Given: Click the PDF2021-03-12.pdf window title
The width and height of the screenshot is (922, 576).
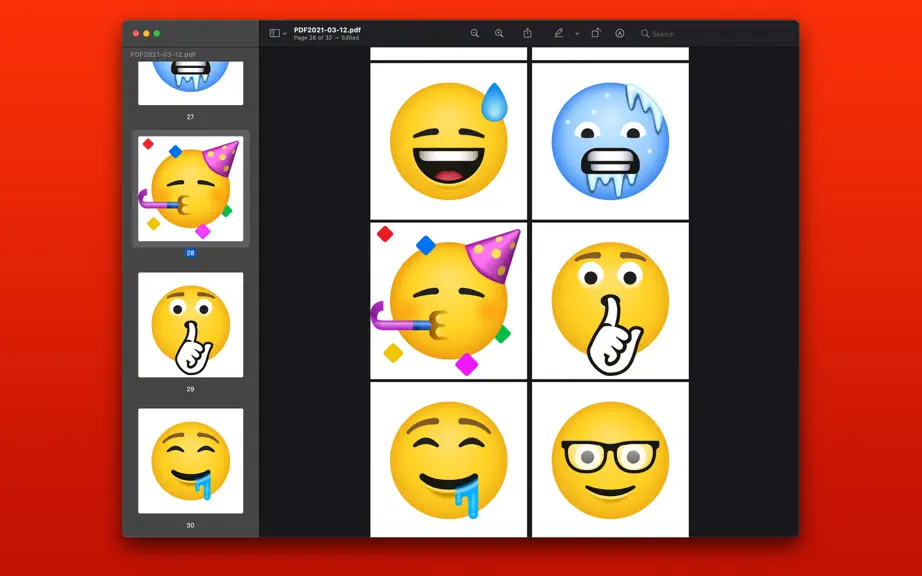Looking at the screenshot, I should click(328, 30).
